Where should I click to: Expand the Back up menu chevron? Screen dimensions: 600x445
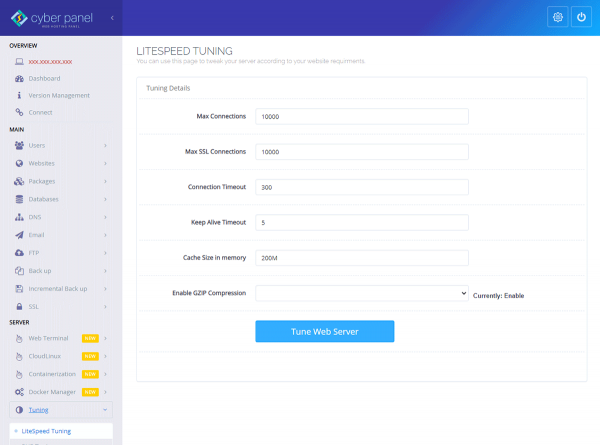click(105, 271)
